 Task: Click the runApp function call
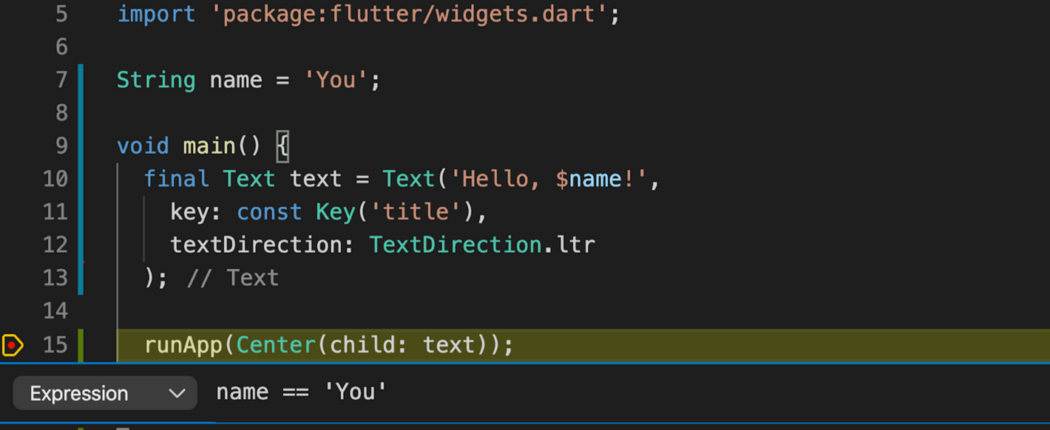[x=184, y=345]
